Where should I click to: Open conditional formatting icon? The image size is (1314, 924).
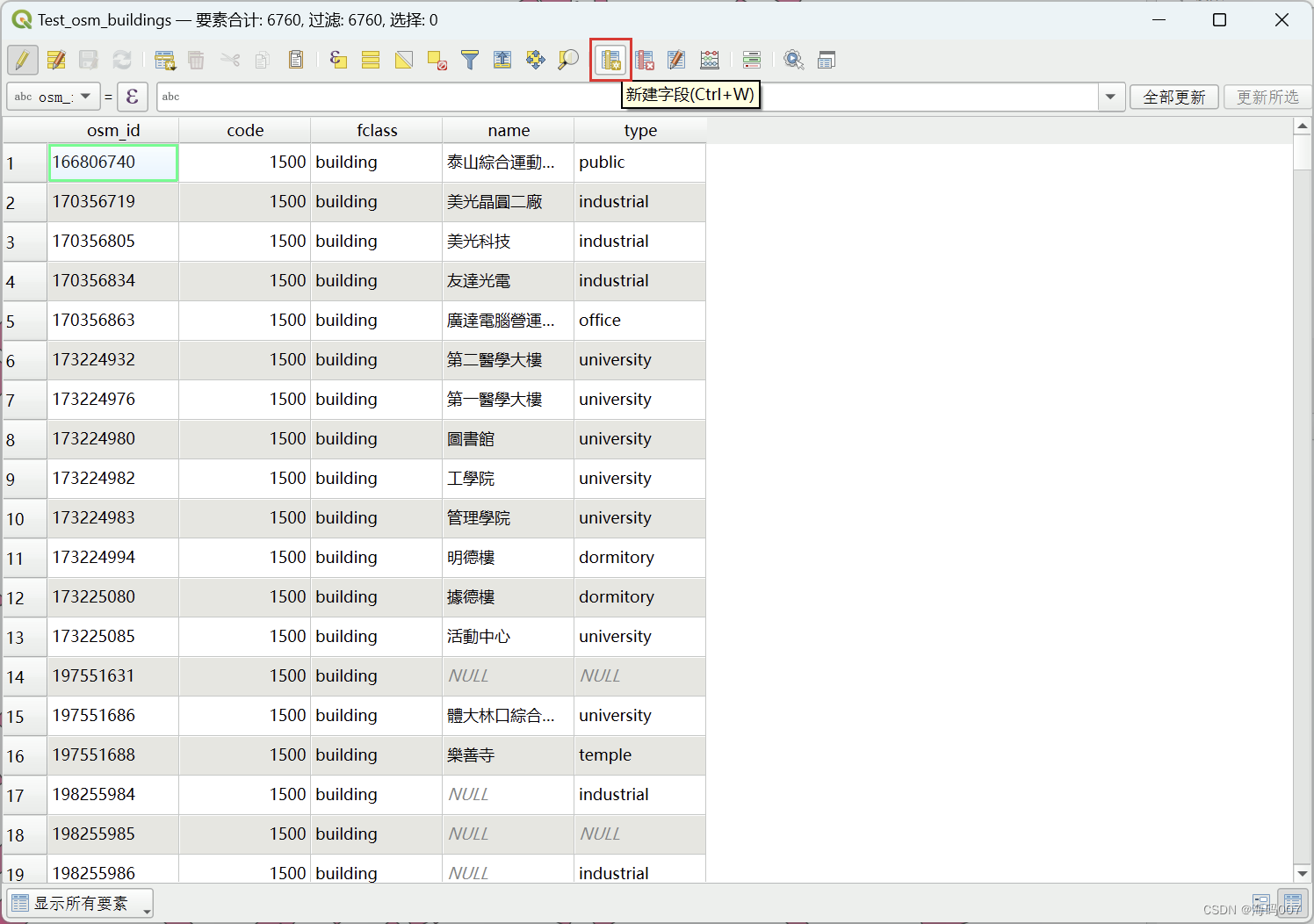click(x=752, y=60)
